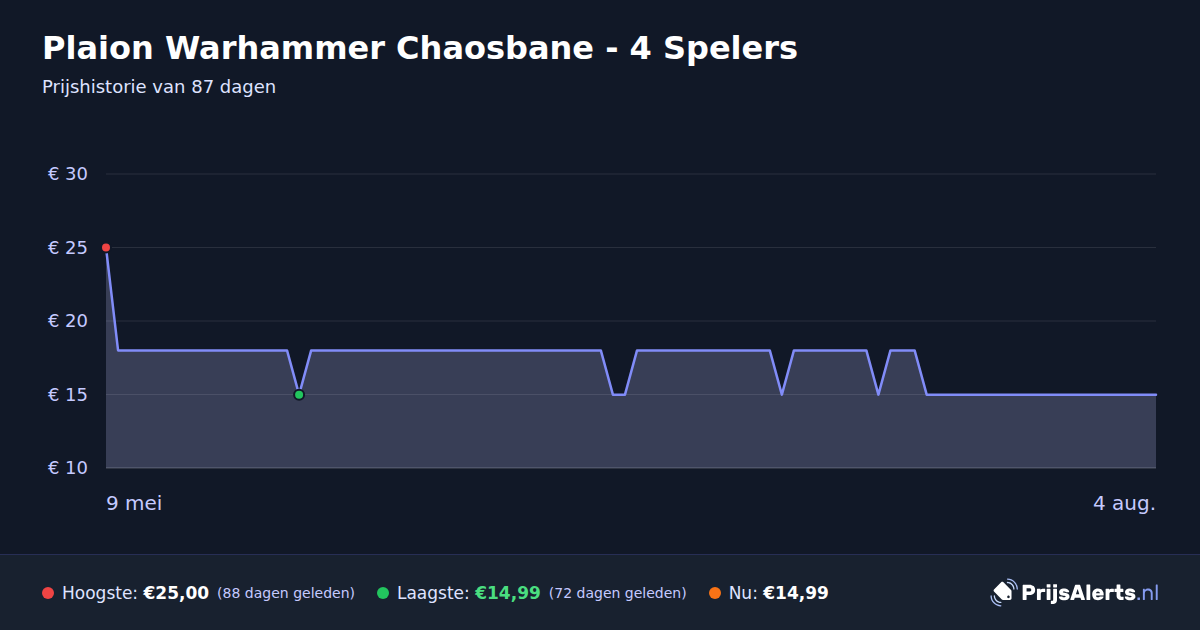Viewport: 1200px width, 630px height.
Task: Click the € 20 axis label
Action: [68, 321]
